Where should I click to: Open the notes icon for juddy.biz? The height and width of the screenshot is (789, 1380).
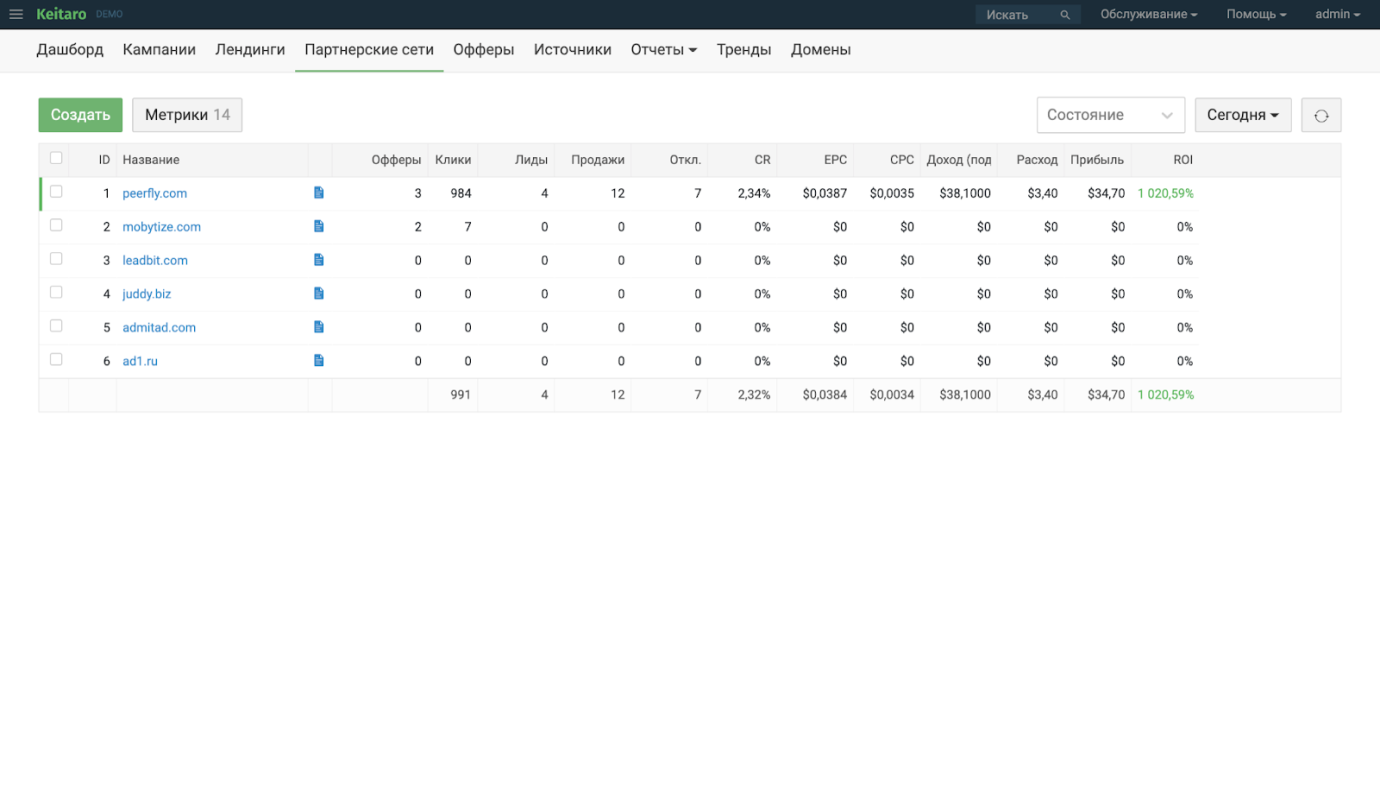click(319, 294)
